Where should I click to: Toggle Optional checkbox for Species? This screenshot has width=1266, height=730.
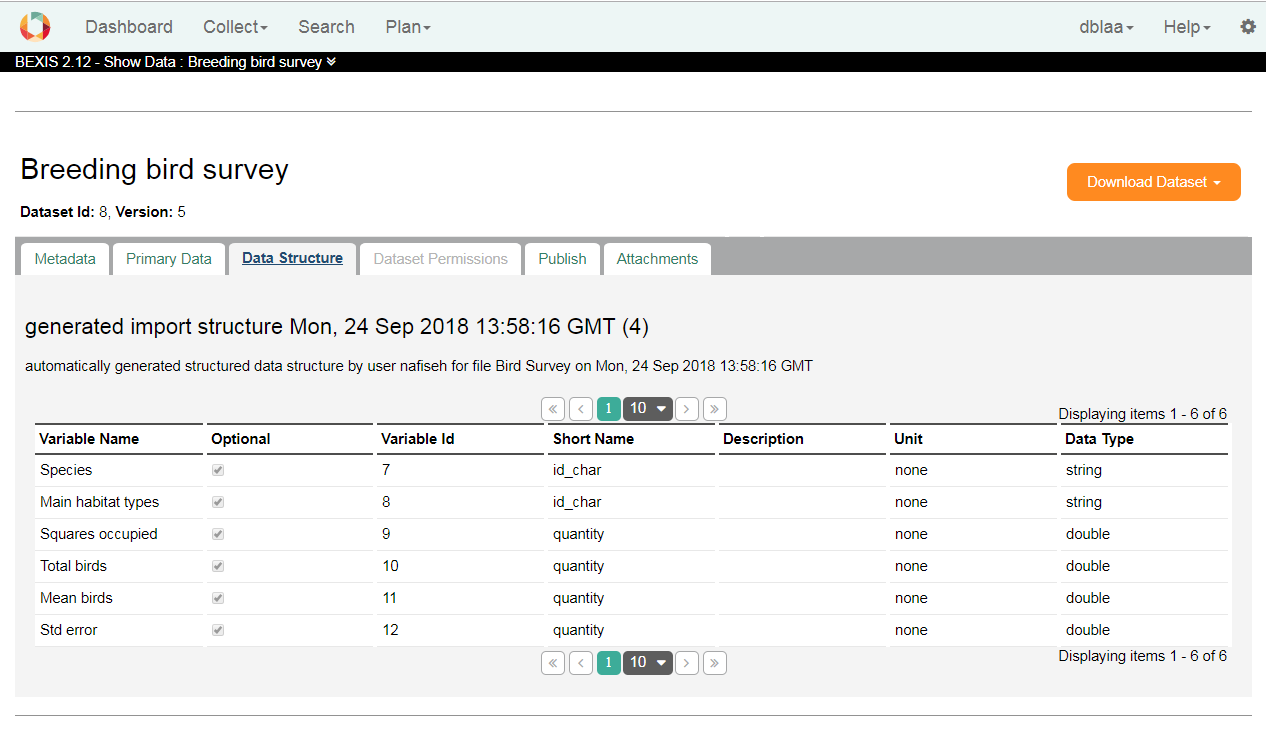point(218,470)
